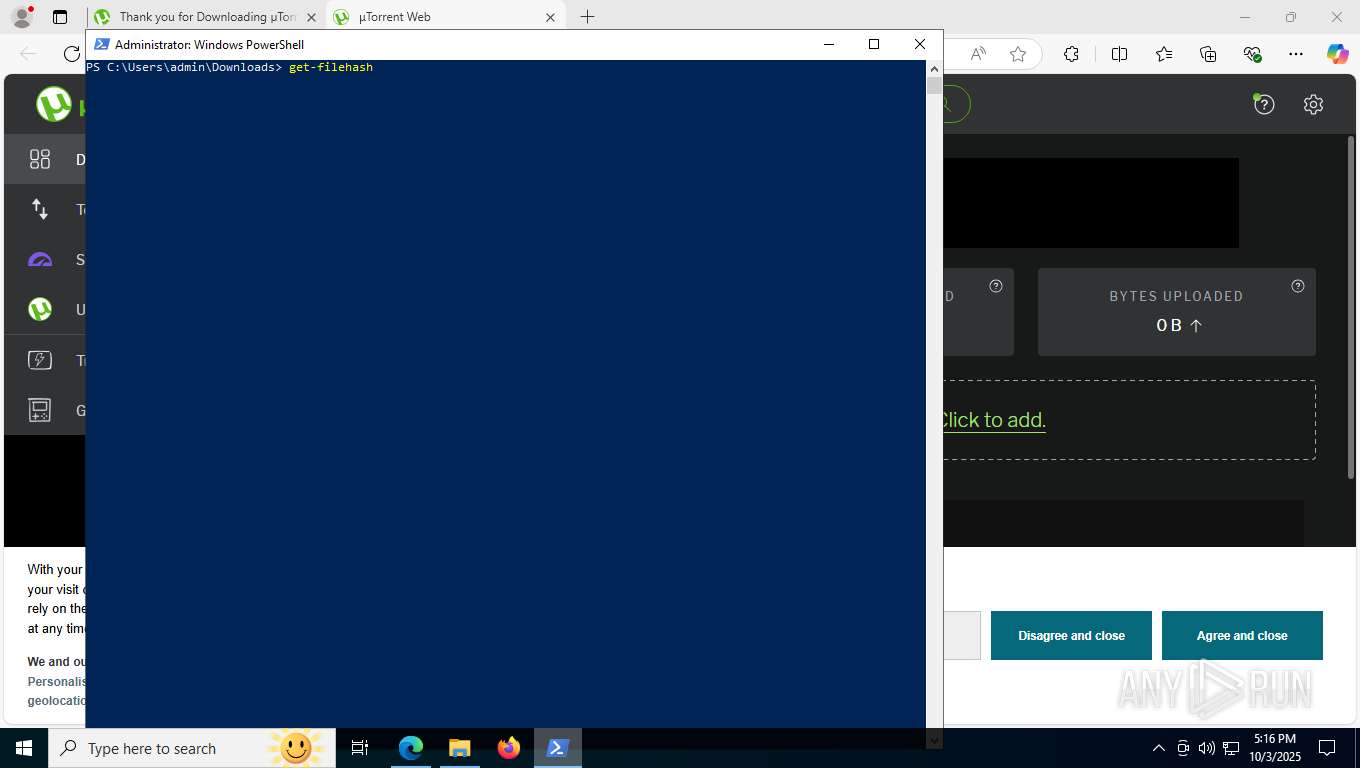Open the network icon in system tray
The image size is (1360, 768).
point(1229,748)
